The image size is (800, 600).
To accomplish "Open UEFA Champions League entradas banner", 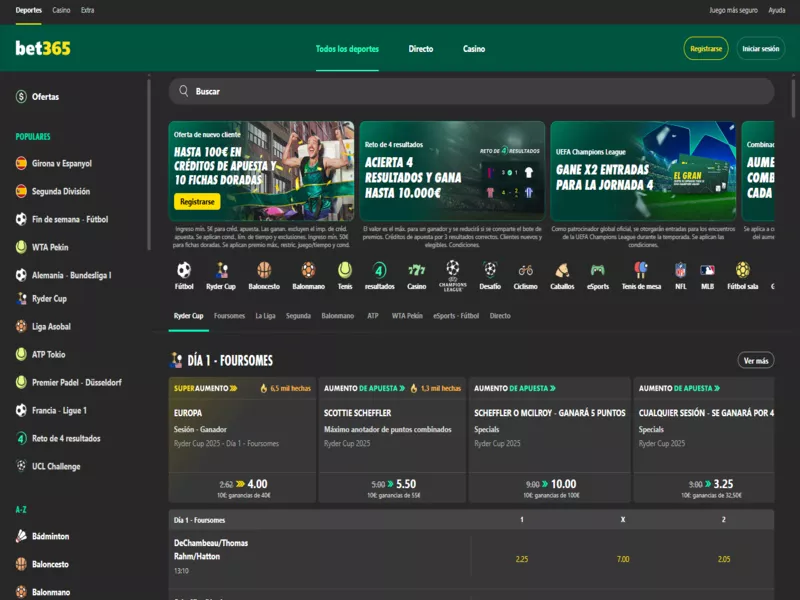I will pyautogui.click(x=643, y=171).
